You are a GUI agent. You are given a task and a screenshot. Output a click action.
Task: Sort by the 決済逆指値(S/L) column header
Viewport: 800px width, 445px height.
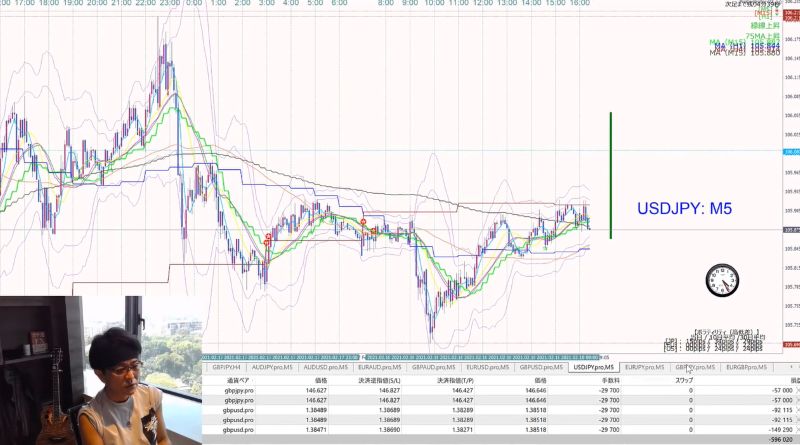pos(379,380)
